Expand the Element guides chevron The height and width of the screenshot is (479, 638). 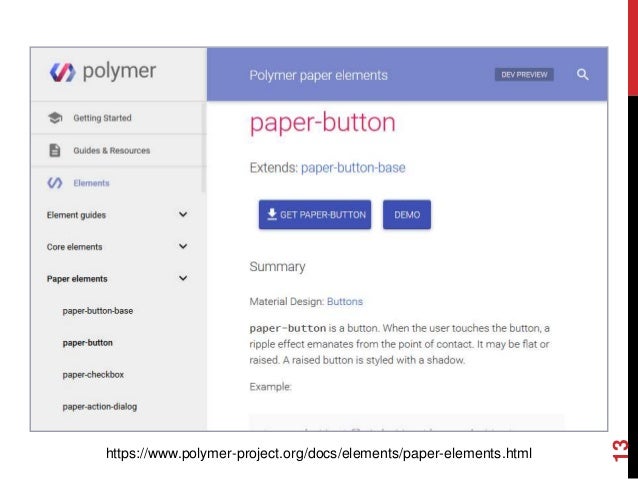coord(183,214)
